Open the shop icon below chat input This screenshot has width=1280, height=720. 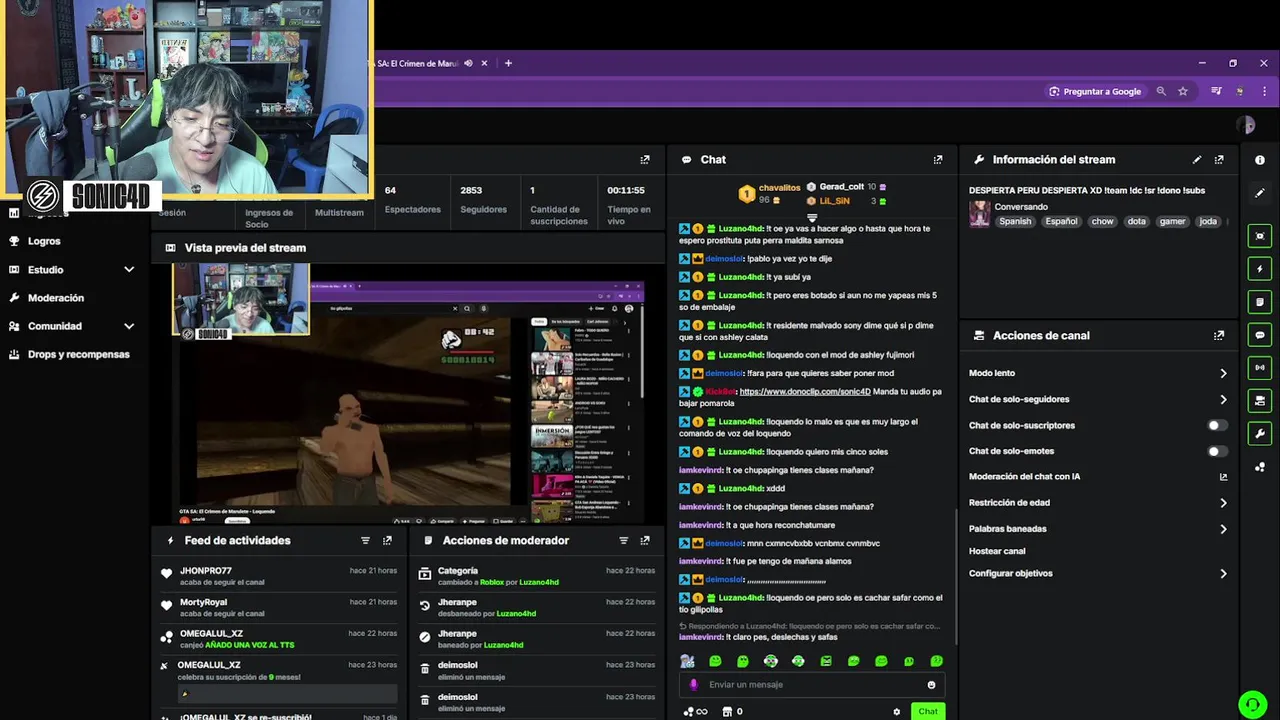726,712
